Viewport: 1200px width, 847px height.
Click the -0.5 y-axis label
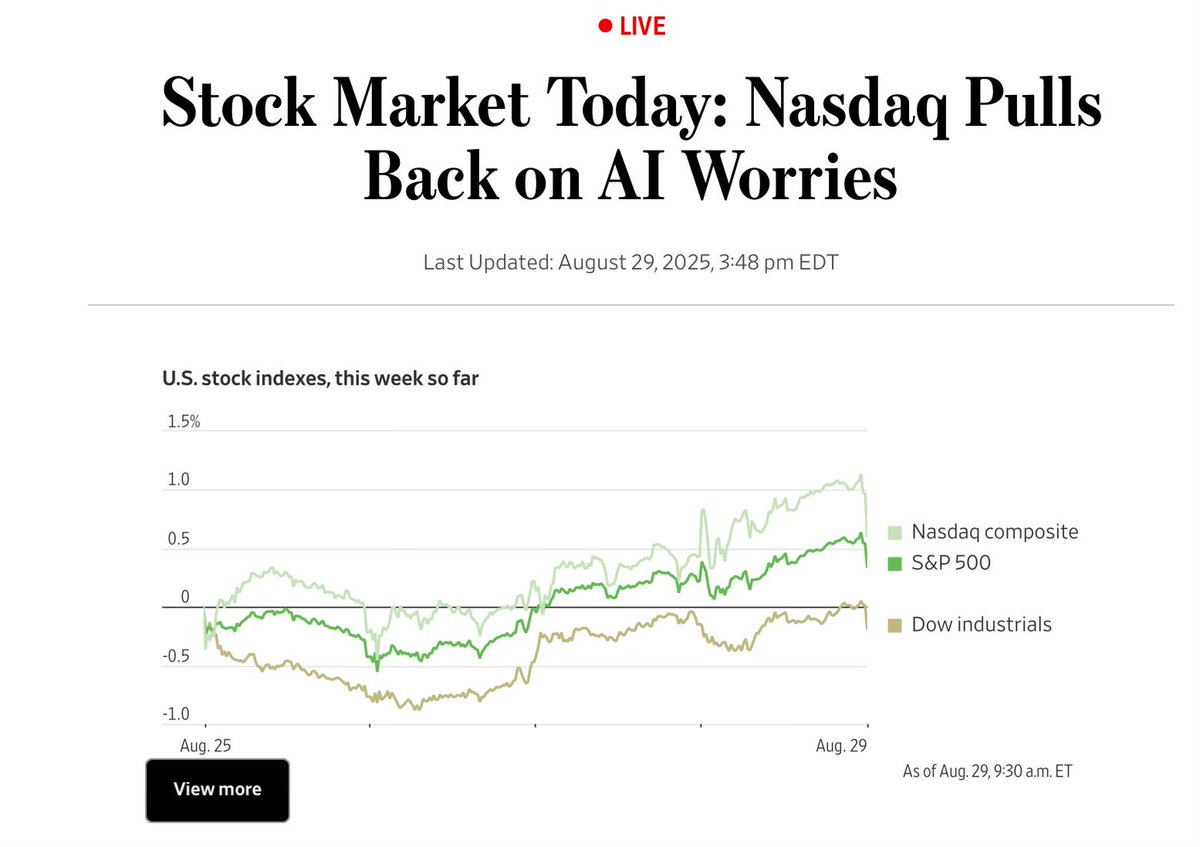tap(177, 656)
